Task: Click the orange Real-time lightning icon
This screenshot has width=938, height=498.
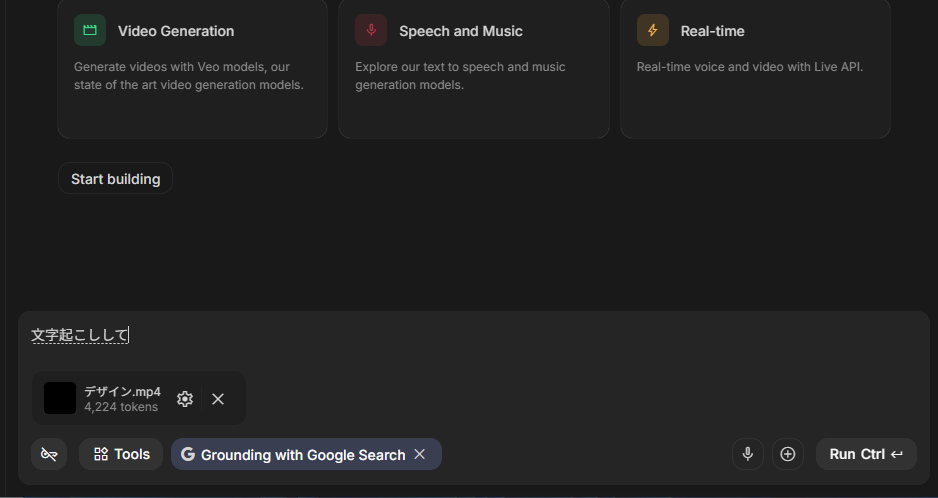Action: tap(653, 30)
